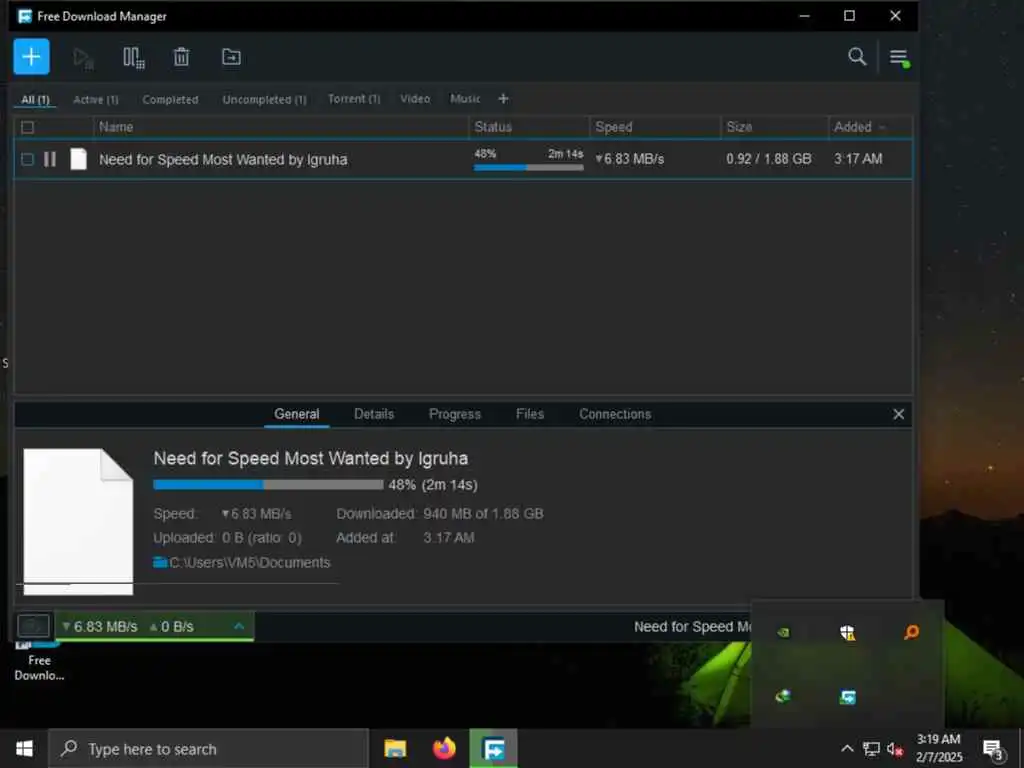Viewport: 1024px width, 768px height.
Task: Show Uncompleted (1) downloads
Action: (264, 99)
